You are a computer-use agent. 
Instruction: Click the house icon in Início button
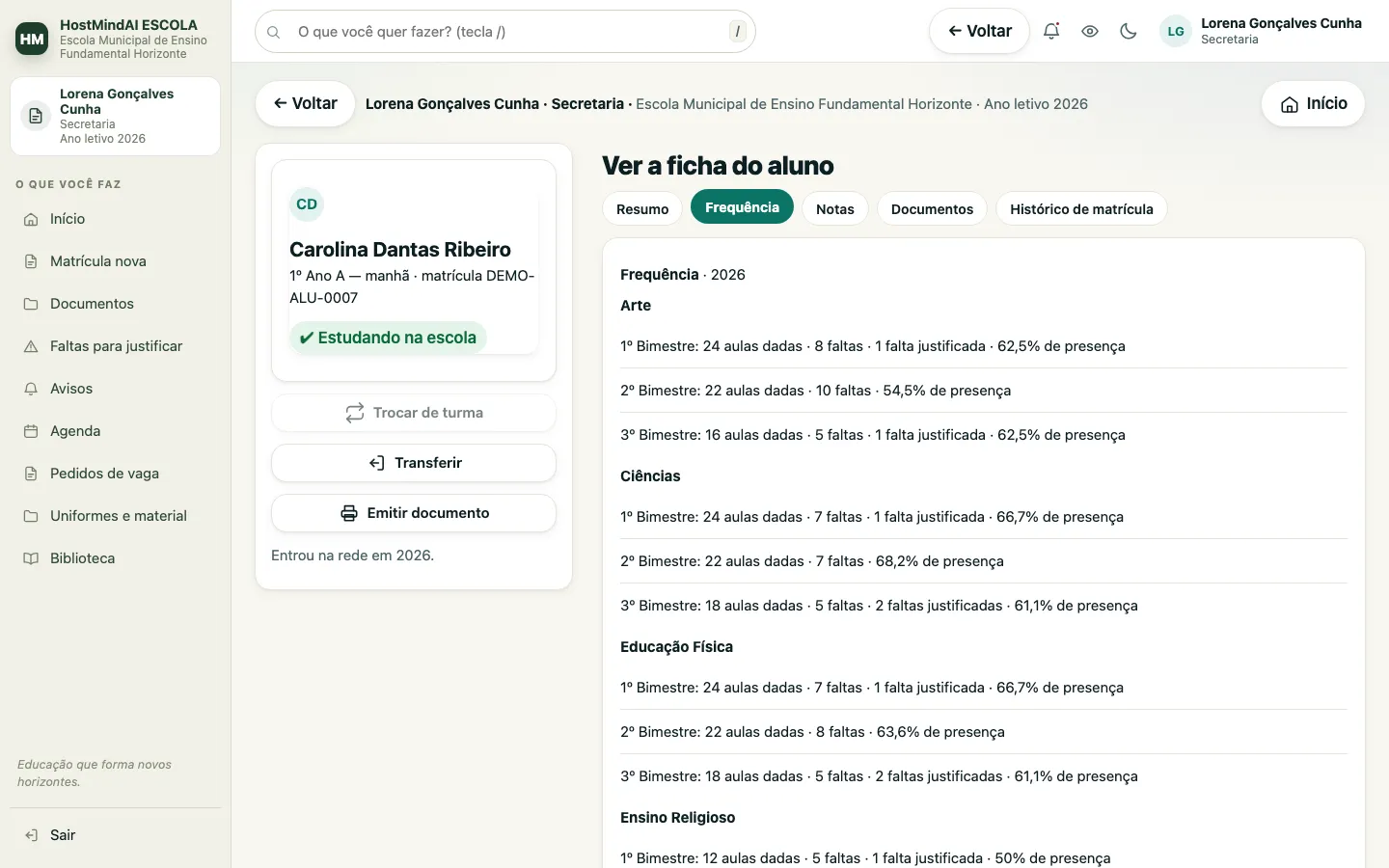(x=1290, y=104)
